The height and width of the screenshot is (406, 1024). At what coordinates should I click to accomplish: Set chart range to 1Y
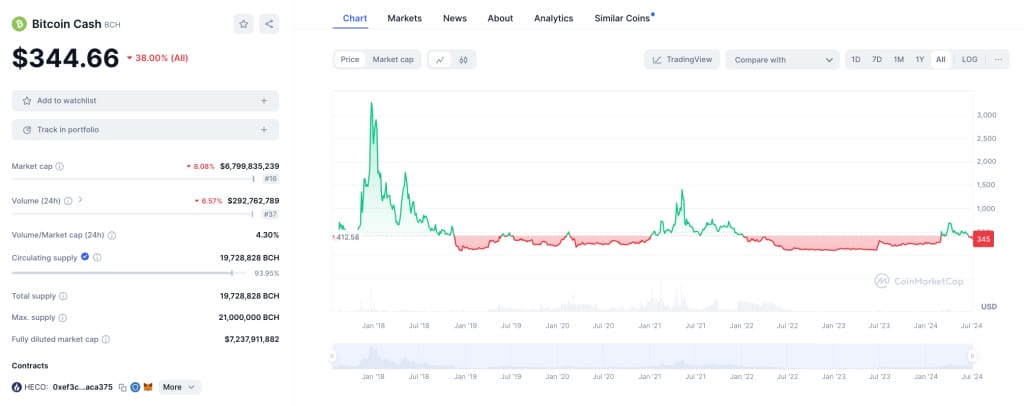[920, 59]
